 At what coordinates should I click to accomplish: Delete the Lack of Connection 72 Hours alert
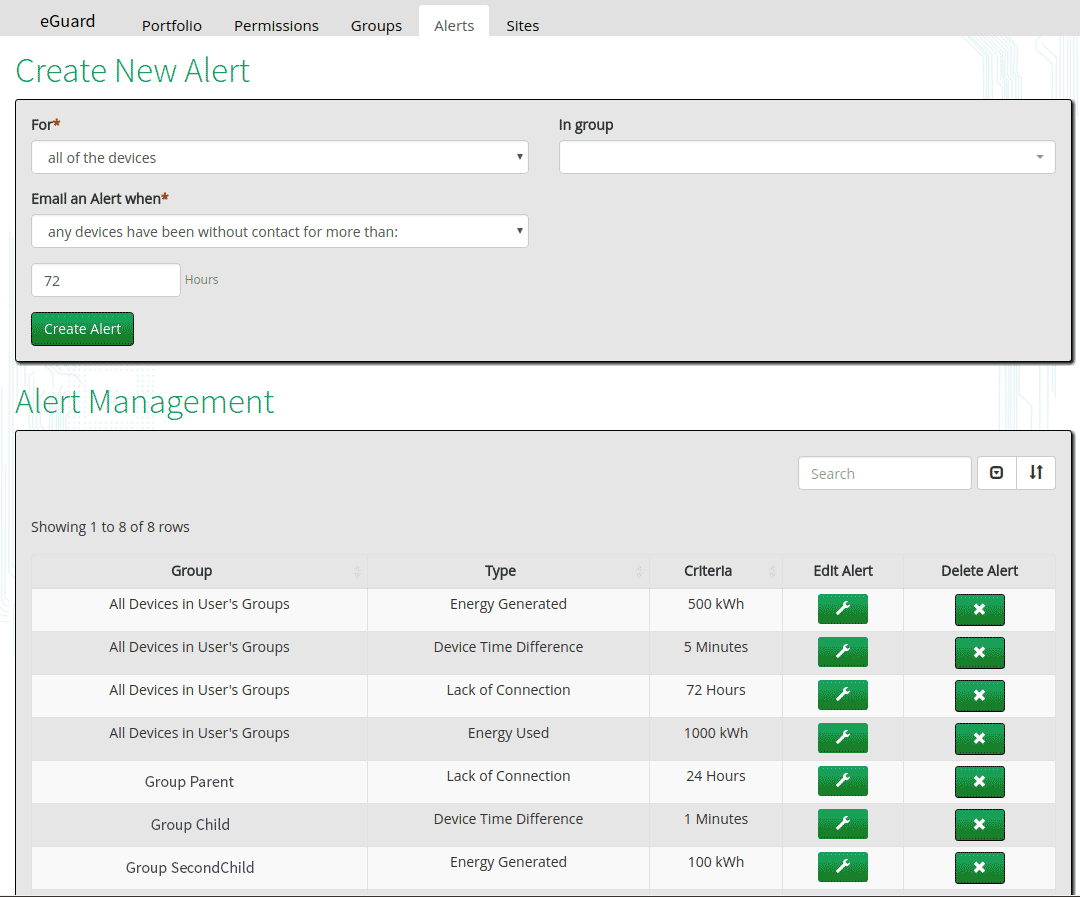979,695
